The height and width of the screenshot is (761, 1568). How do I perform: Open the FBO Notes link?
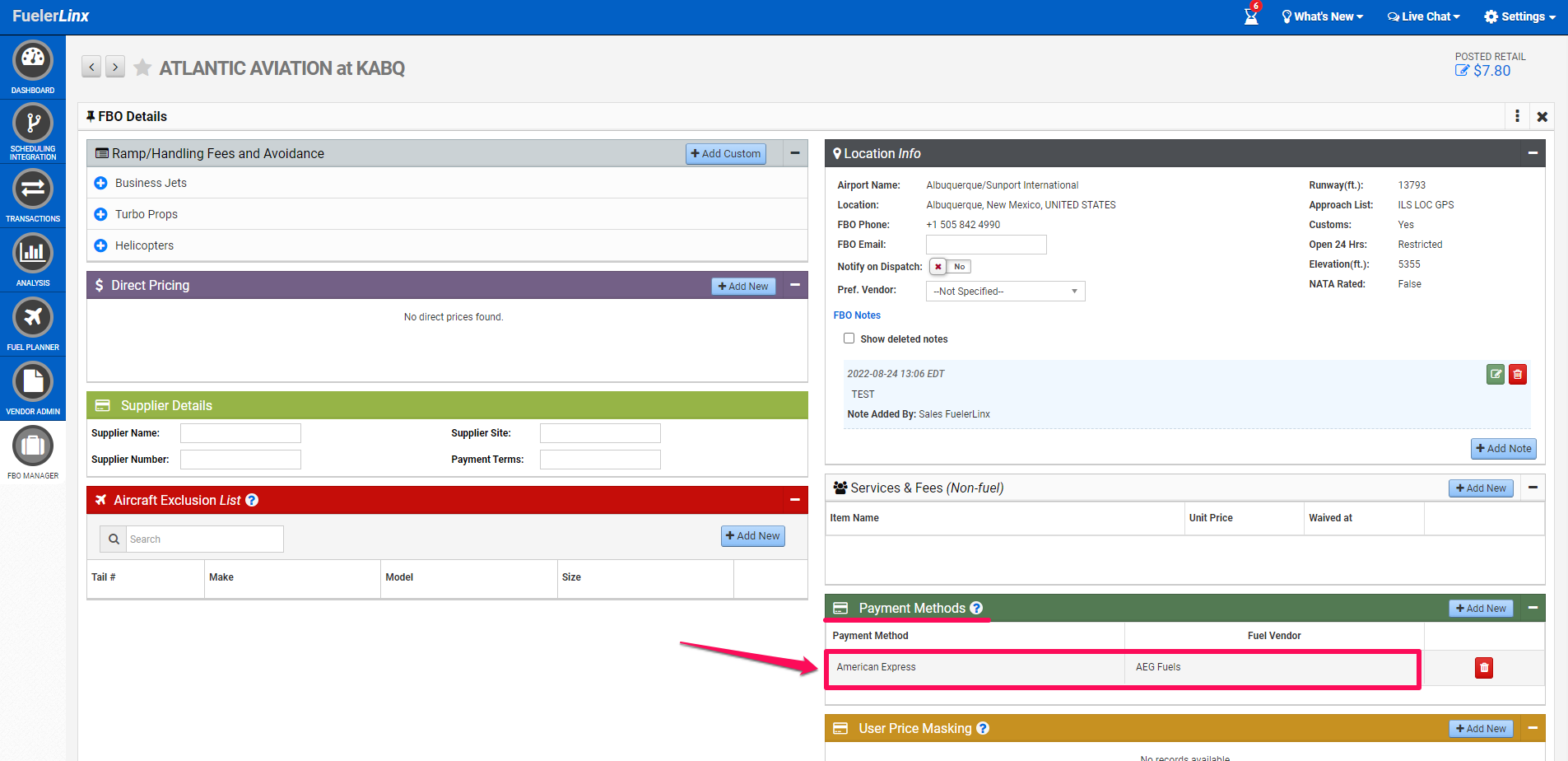(x=857, y=315)
